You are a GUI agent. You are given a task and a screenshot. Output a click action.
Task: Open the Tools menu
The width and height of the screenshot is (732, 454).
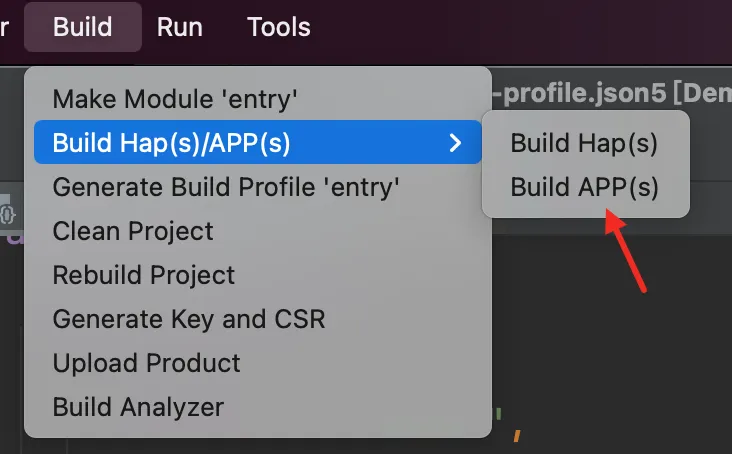[279, 27]
